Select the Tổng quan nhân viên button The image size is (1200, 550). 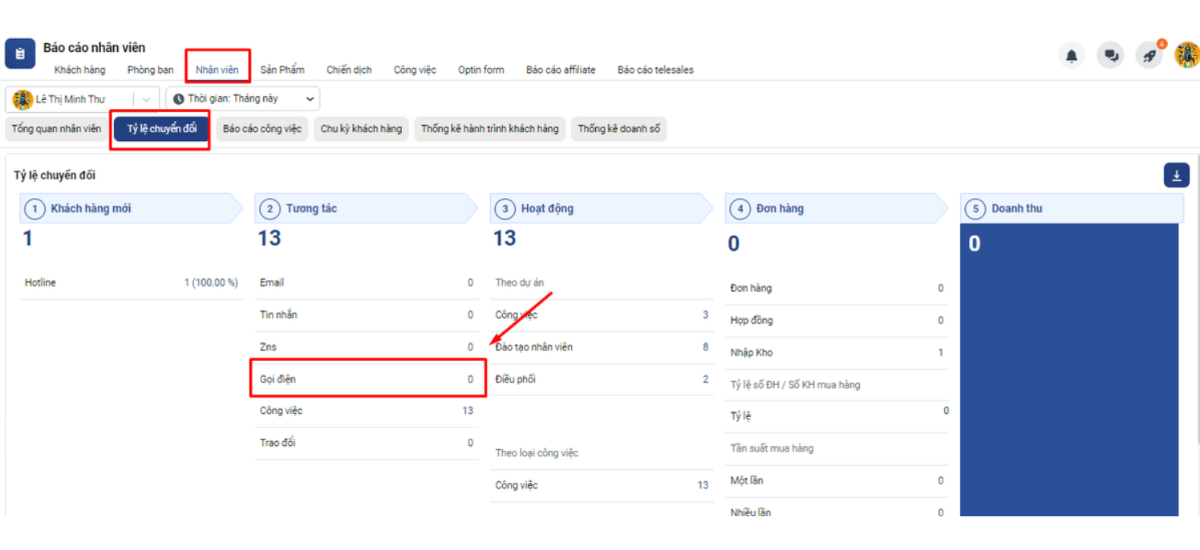[x=56, y=129]
